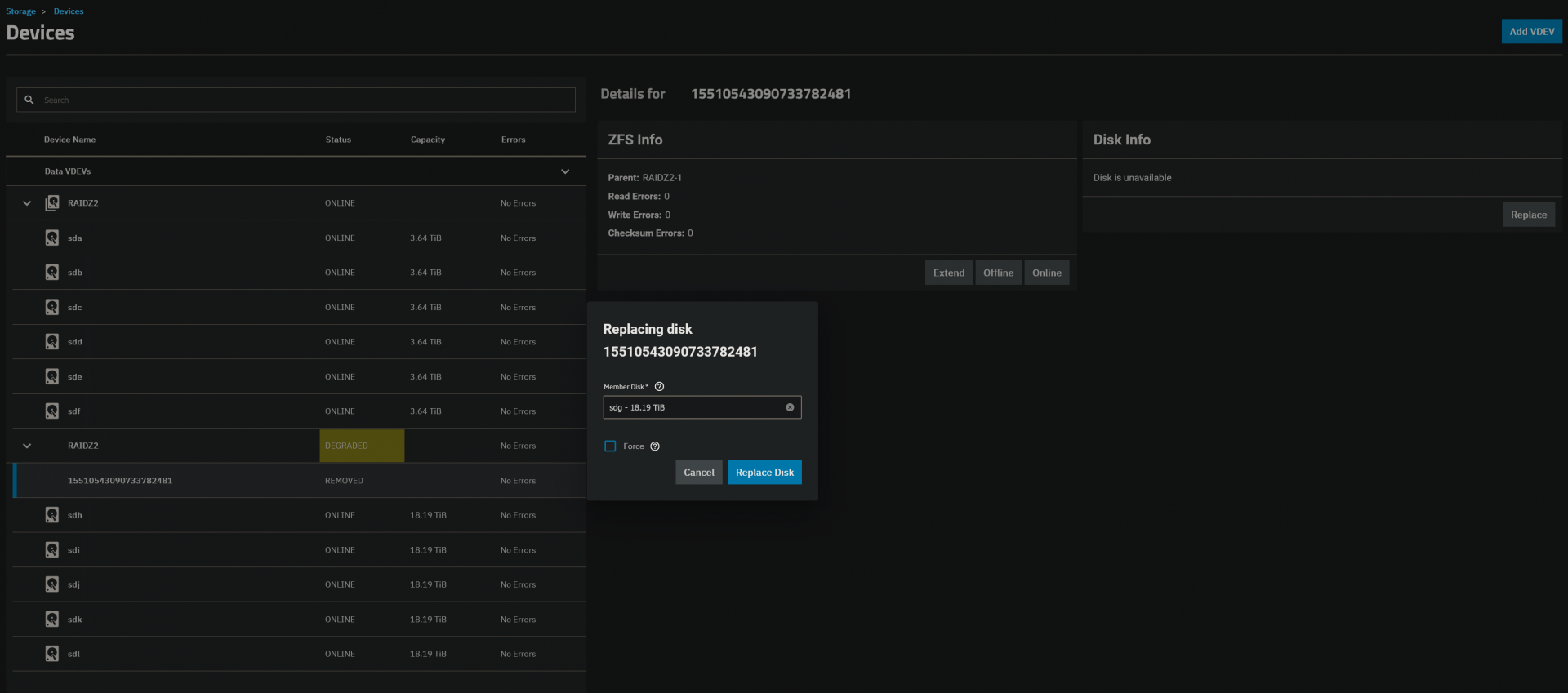1568x693 pixels.
Task: Enable the Force checkbox
Action: pos(610,446)
